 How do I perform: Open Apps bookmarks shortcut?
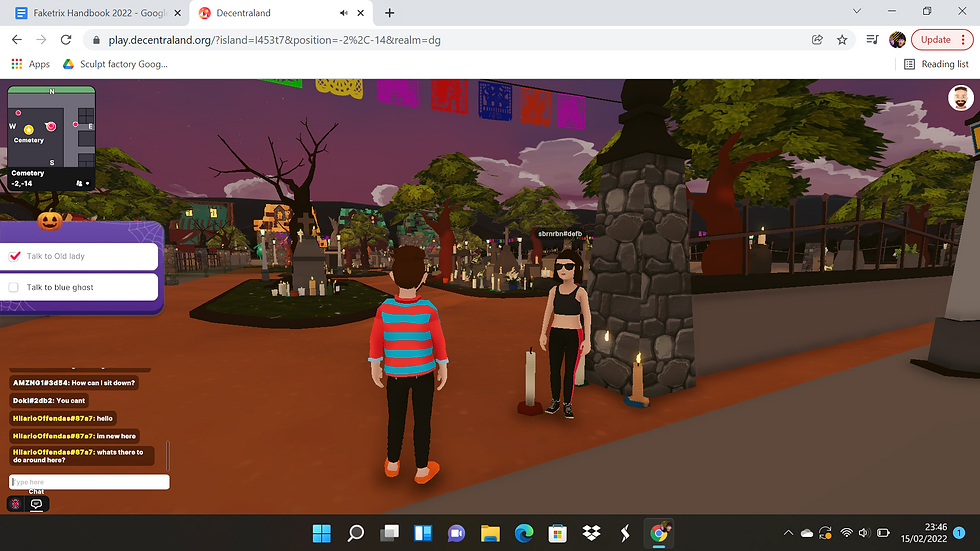coord(31,64)
